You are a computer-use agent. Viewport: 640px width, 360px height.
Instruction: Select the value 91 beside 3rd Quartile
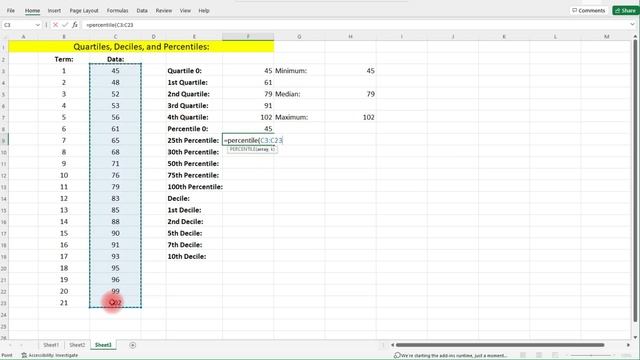pos(248,106)
